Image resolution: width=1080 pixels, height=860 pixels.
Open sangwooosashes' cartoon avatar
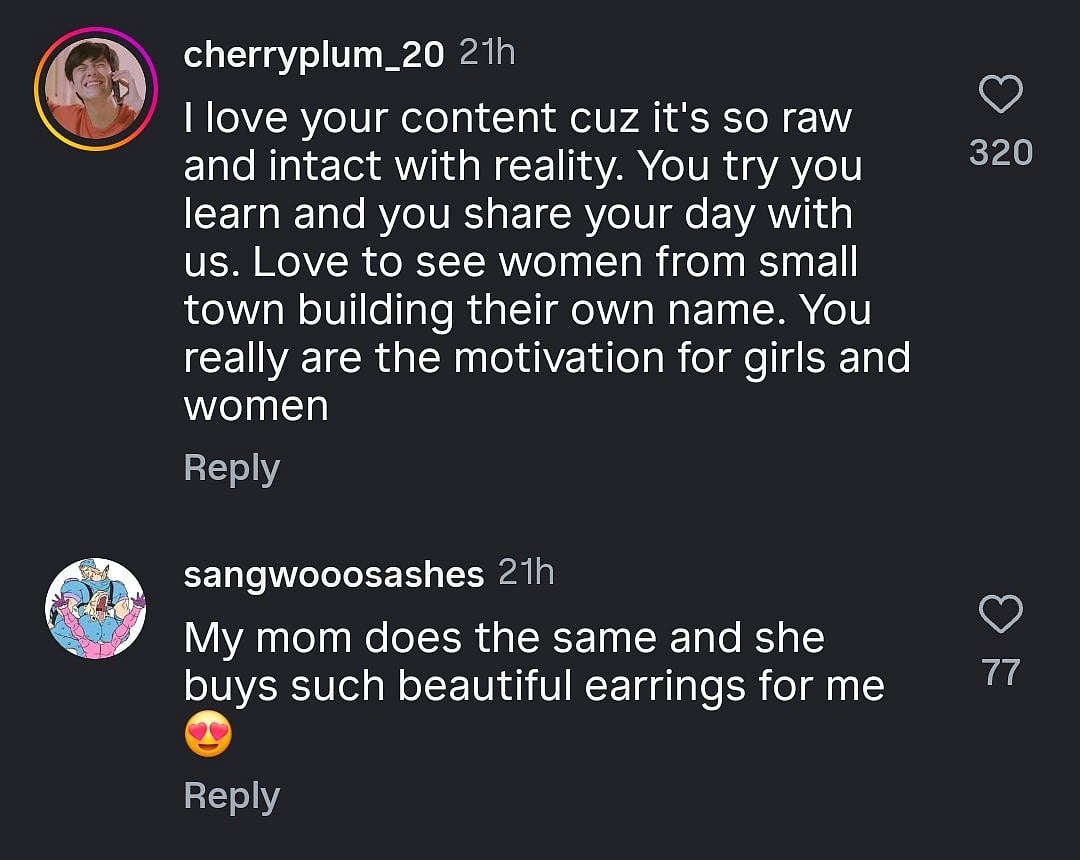click(96, 608)
